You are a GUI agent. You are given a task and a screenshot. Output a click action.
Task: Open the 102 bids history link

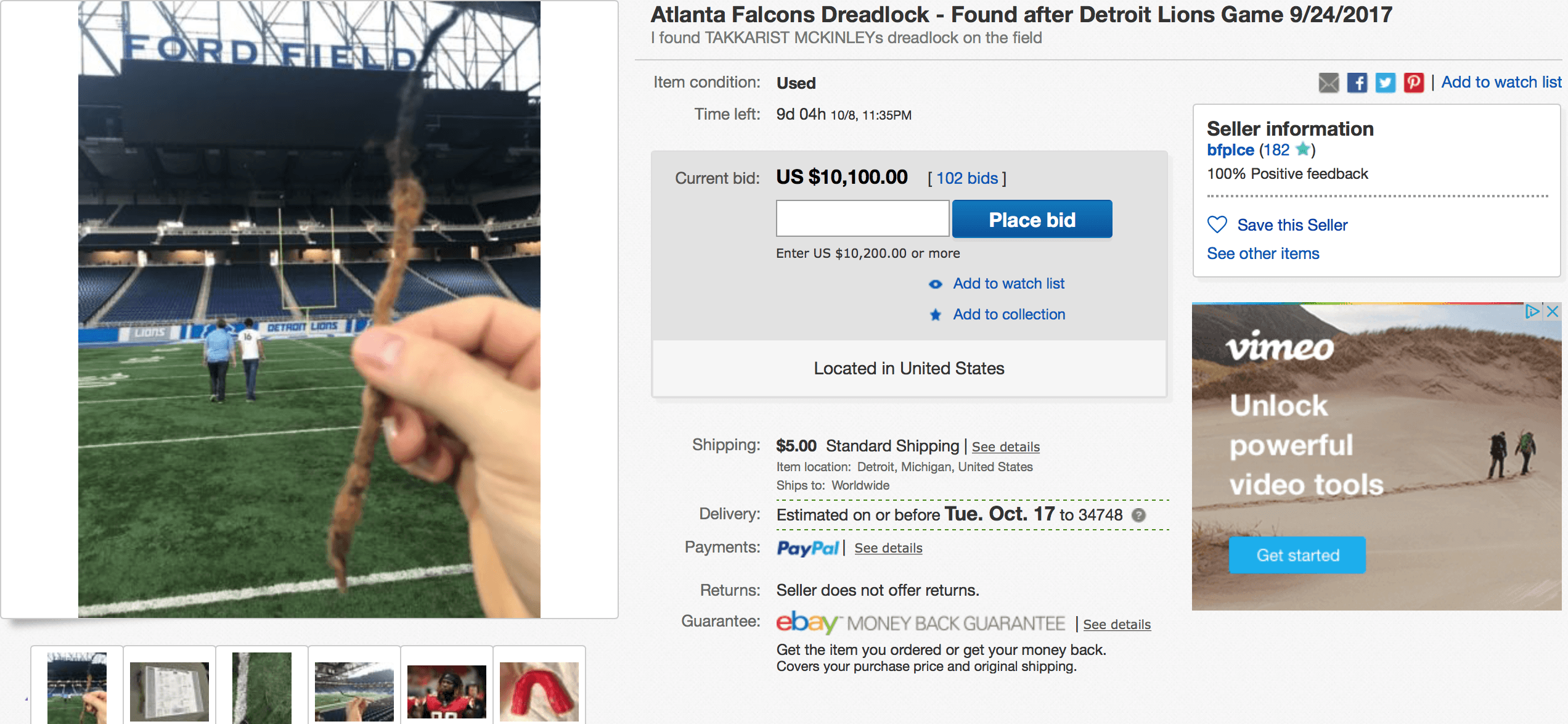coord(966,179)
